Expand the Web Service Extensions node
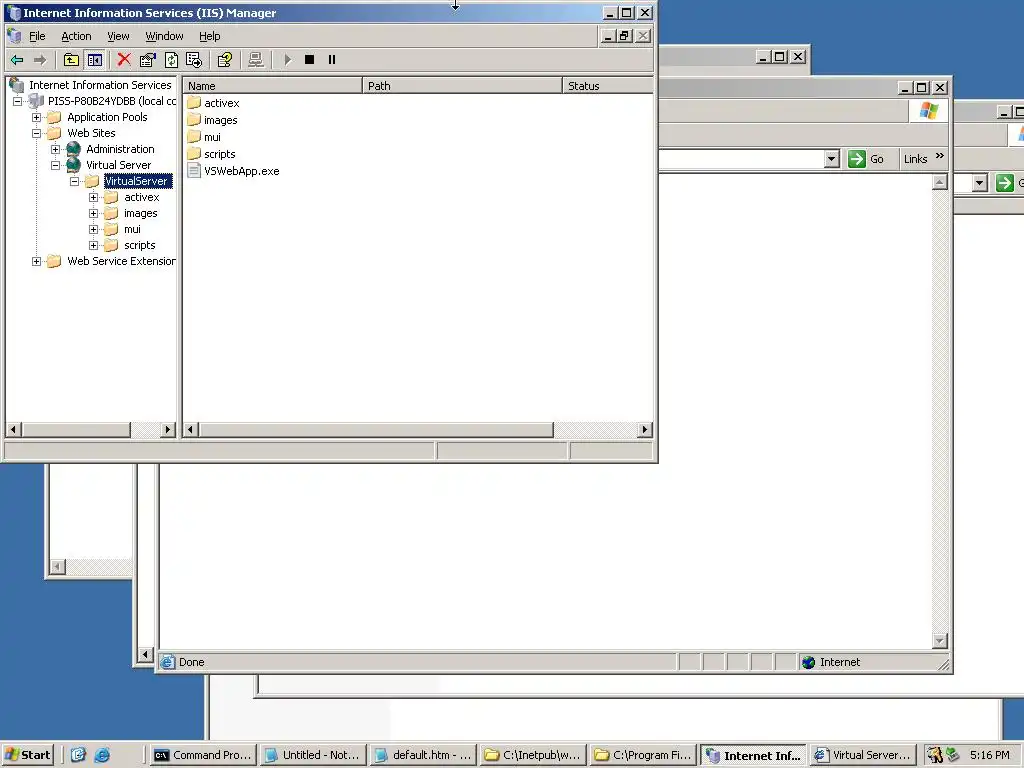The height and width of the screenshot is (768, 1024). click(x=37, y=261)
